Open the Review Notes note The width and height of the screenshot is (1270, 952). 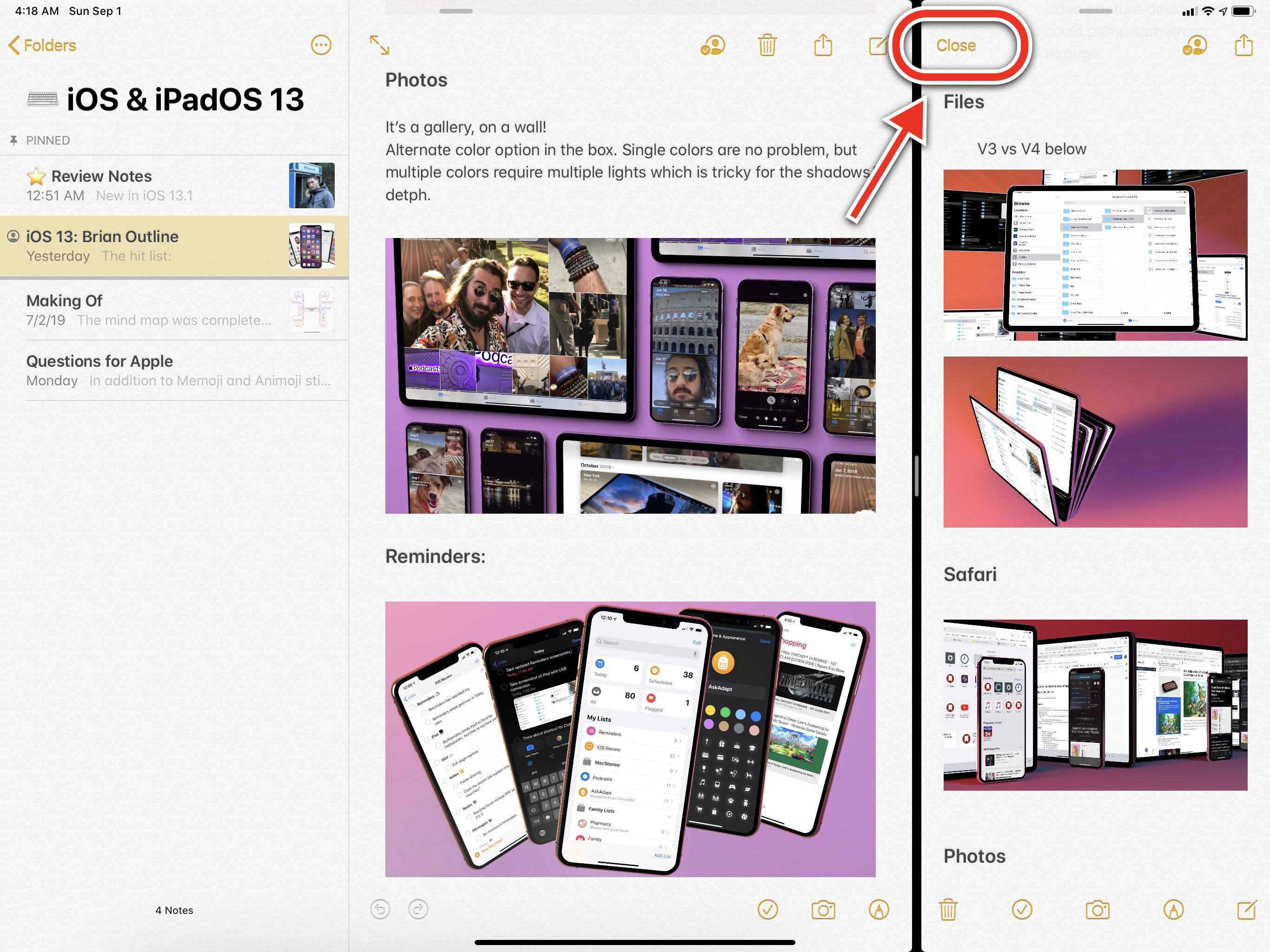click(174, 185)
